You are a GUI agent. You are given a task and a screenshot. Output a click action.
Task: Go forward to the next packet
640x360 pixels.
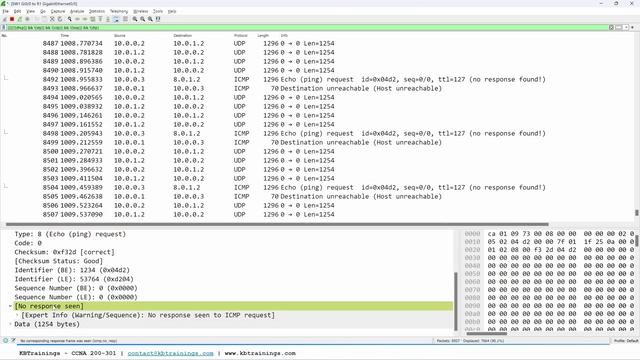pyautogui.click(x=85, y=19)
